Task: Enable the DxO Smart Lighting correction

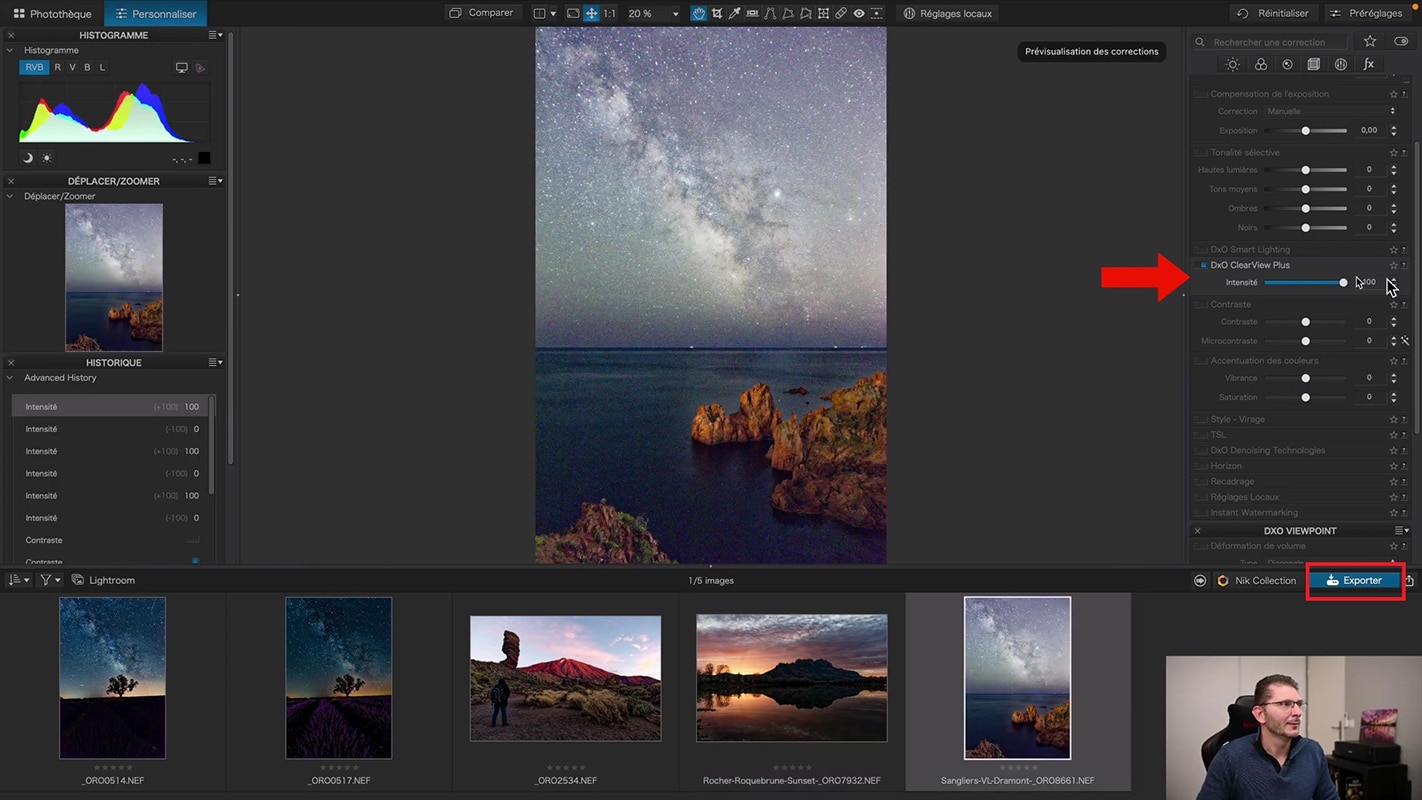Action: (1202, 250)
